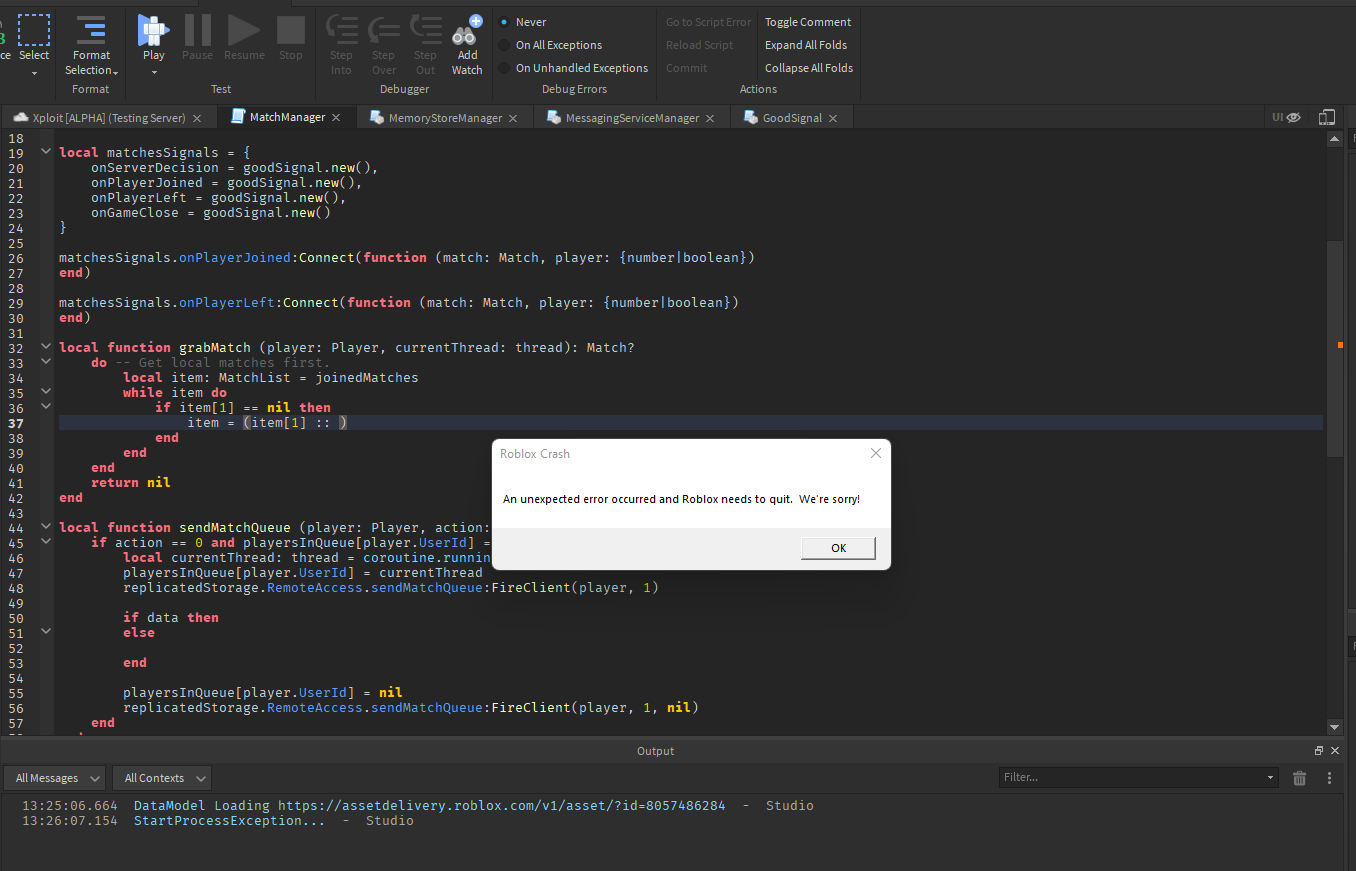
Task: Click the orange marker on the scrollbar
Action: point(1339,343)
